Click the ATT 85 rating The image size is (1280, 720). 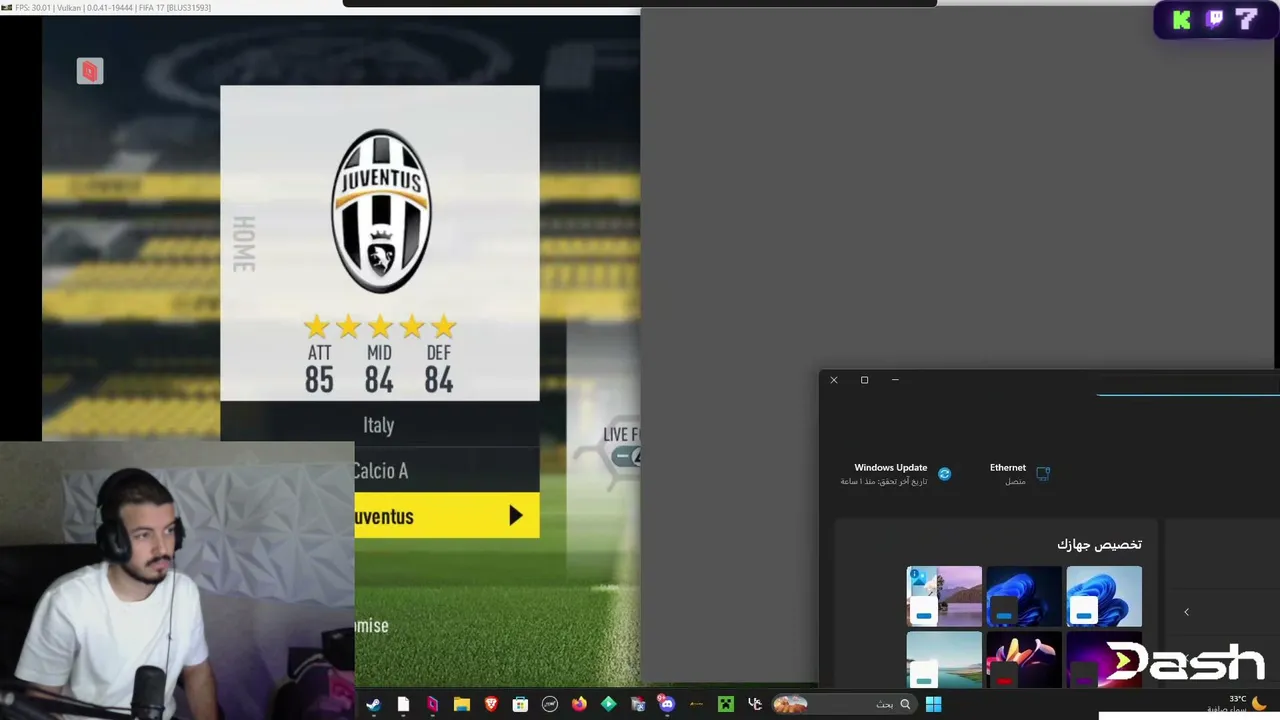click(319, 369)
